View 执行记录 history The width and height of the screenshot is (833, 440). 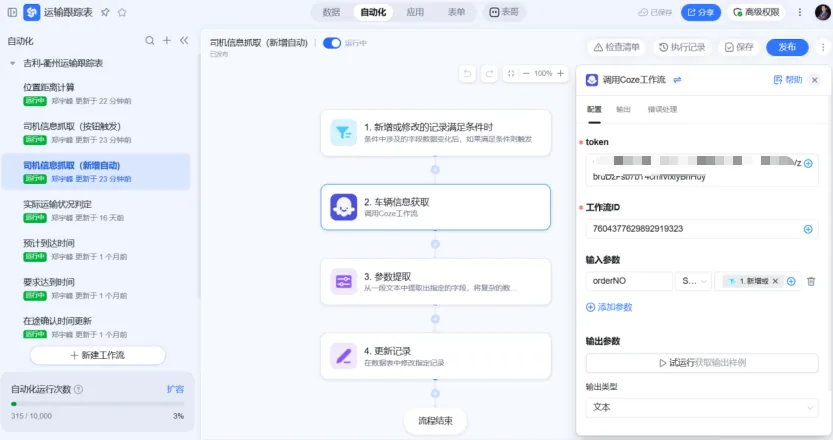[682, 47]
